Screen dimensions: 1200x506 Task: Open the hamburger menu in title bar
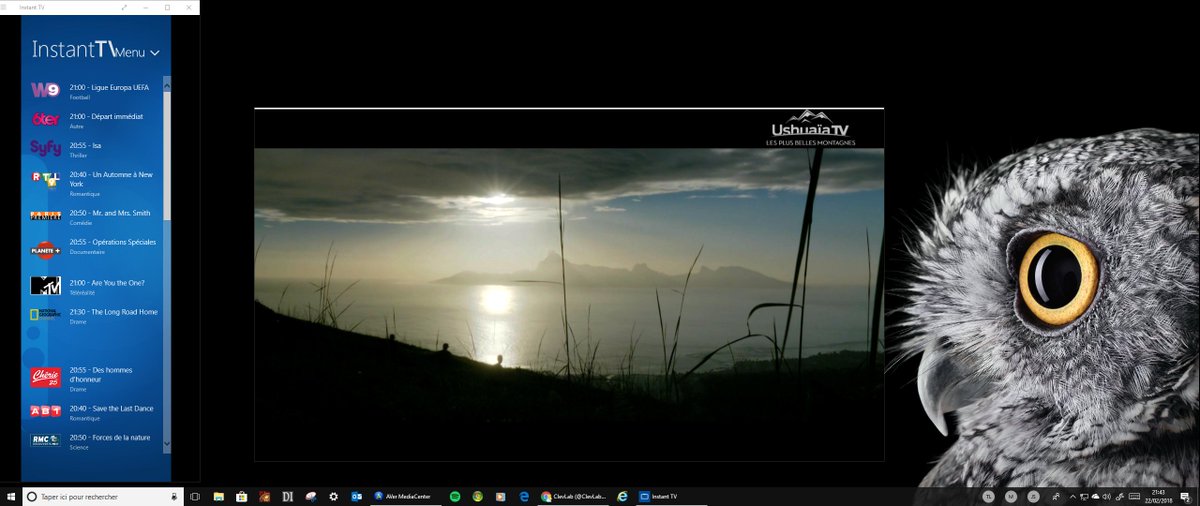coord(5,7)
